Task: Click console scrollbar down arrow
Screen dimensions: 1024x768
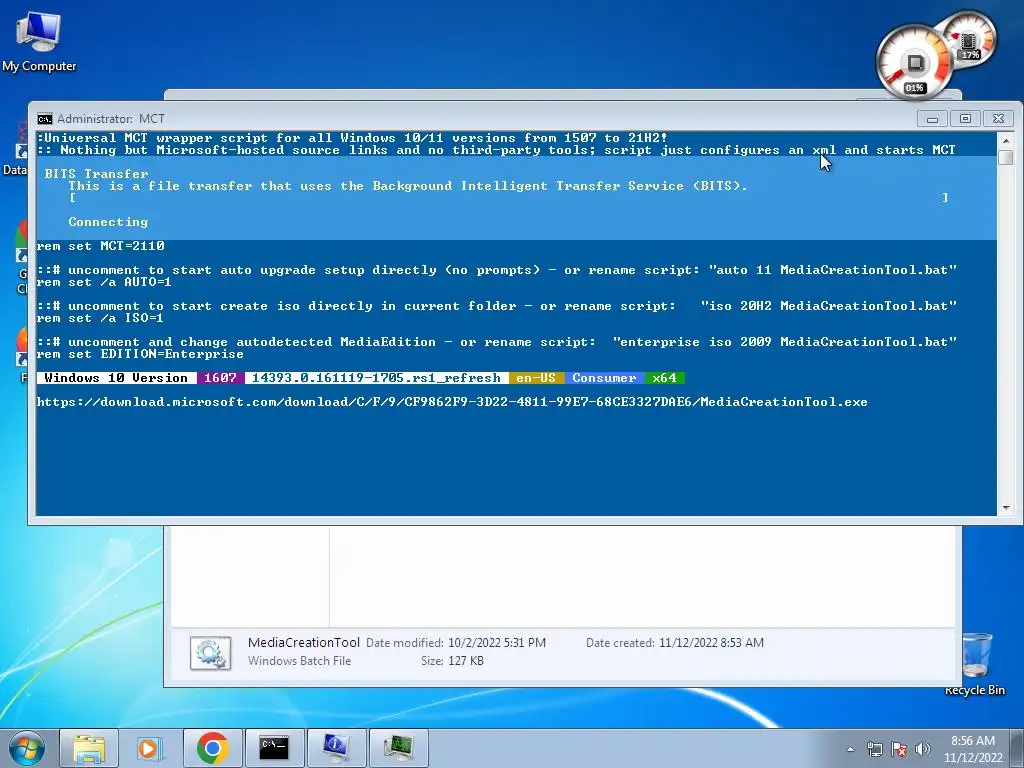Action: click(1006, 507)
